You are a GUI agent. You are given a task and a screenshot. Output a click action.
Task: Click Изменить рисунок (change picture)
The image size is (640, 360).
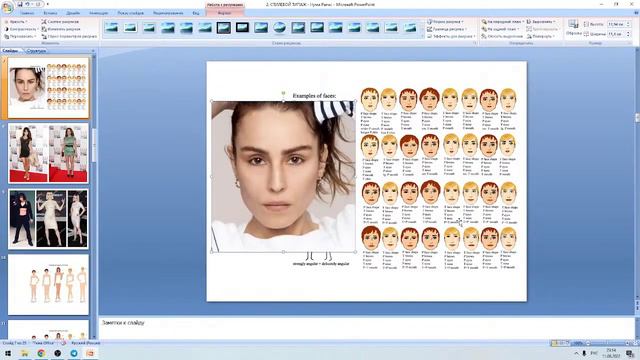[x=61, y=29]
